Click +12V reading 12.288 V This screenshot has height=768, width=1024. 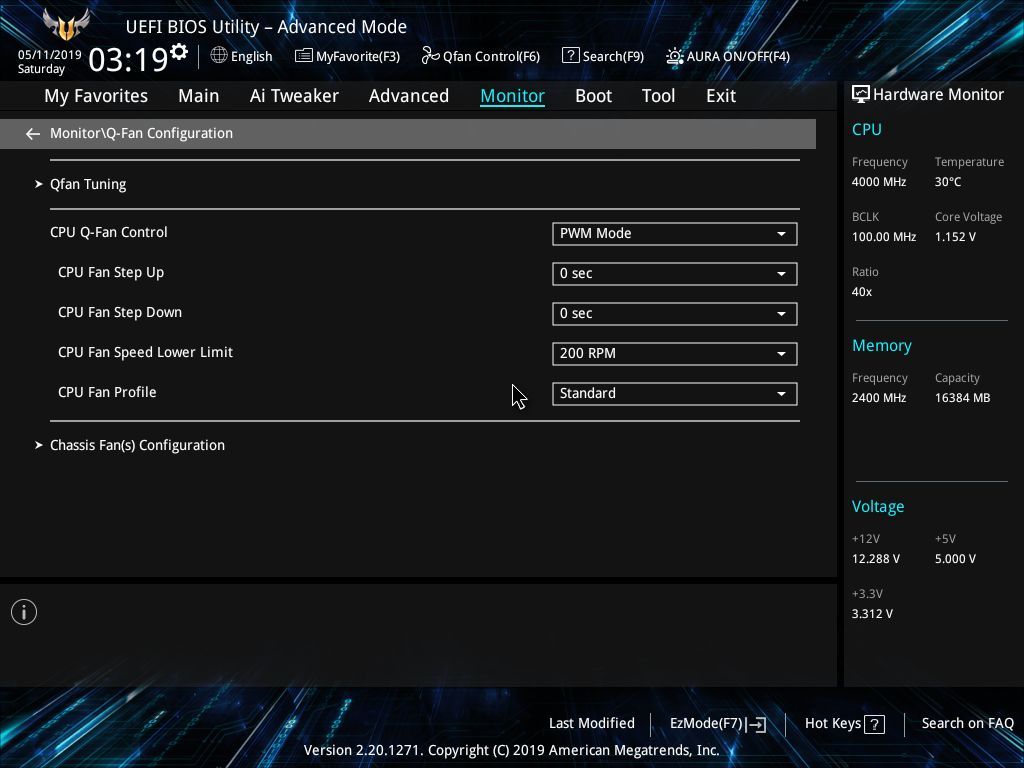click(x=875, y=559)
